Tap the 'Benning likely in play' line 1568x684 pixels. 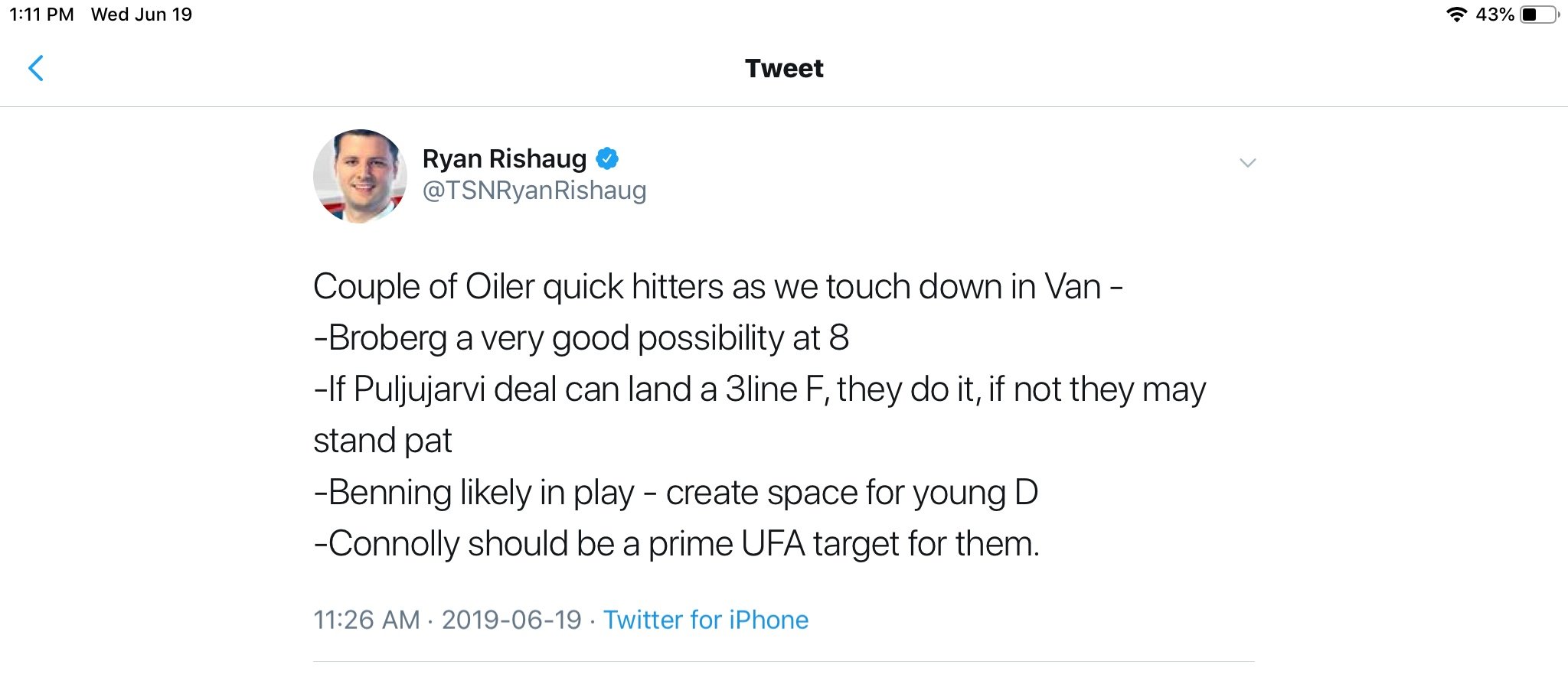click(675, 492)
